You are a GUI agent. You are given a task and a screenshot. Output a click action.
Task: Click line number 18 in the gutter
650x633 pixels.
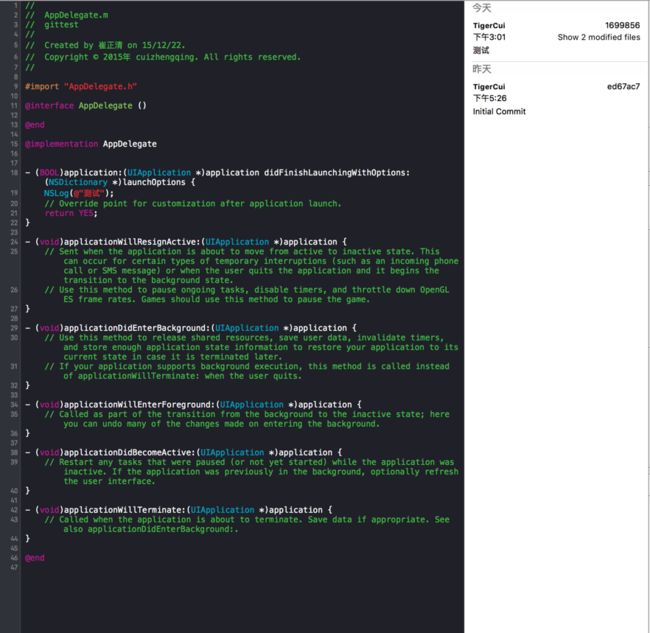[x=15, y=172]
